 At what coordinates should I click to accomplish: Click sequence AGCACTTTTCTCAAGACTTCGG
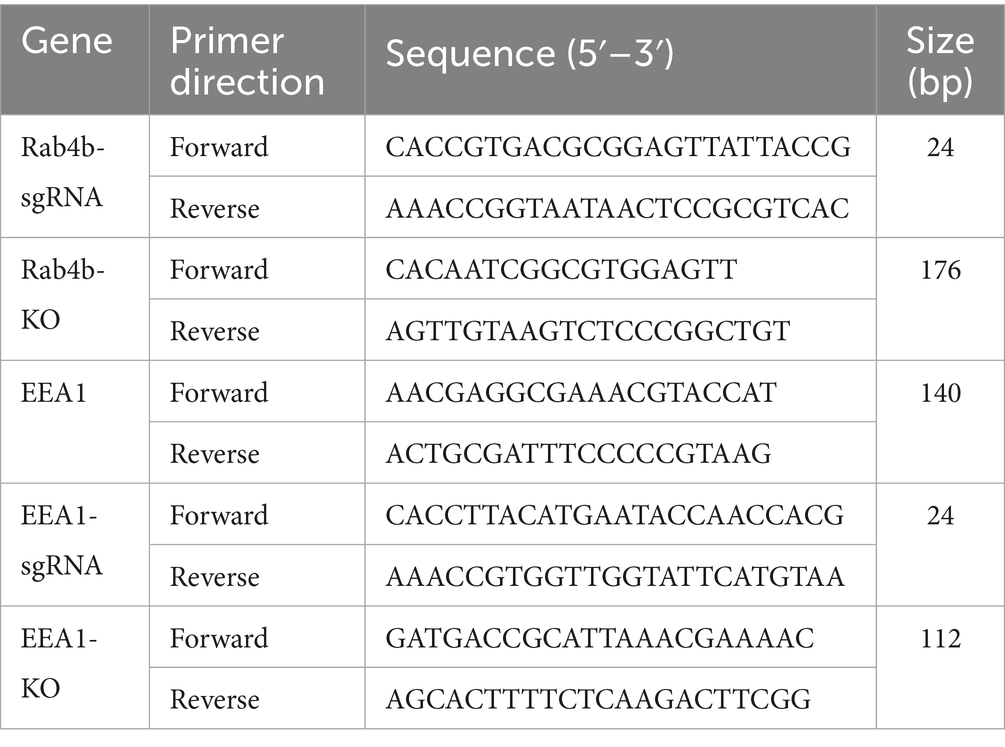coord(595,700)
